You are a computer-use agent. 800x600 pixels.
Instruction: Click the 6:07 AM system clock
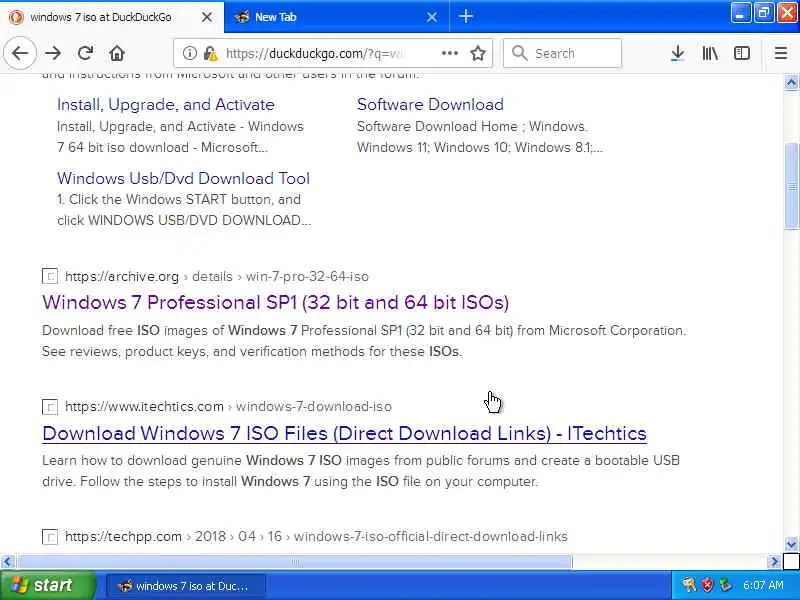coord(763,585)
